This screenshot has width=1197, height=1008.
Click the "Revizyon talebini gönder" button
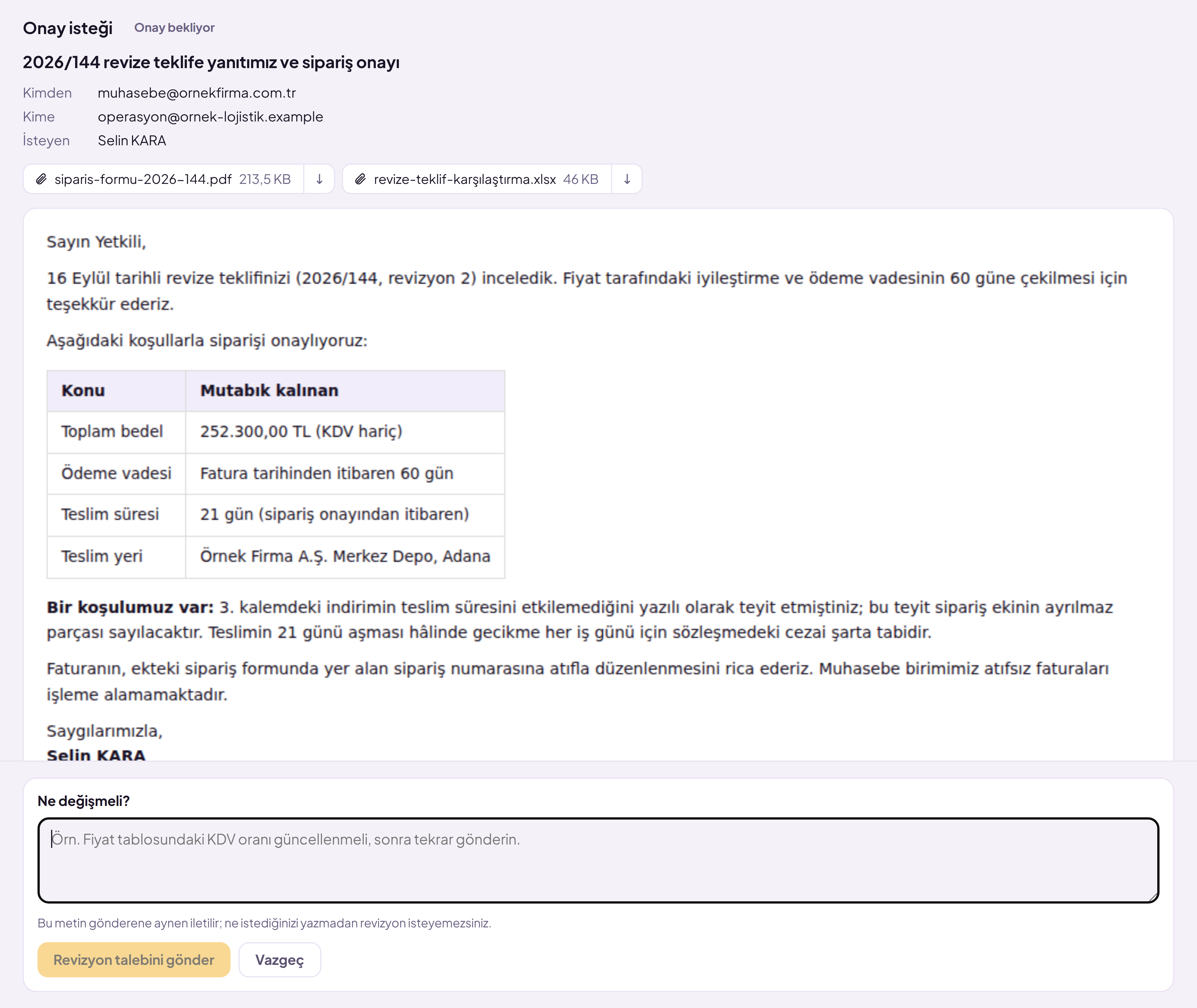134,959
